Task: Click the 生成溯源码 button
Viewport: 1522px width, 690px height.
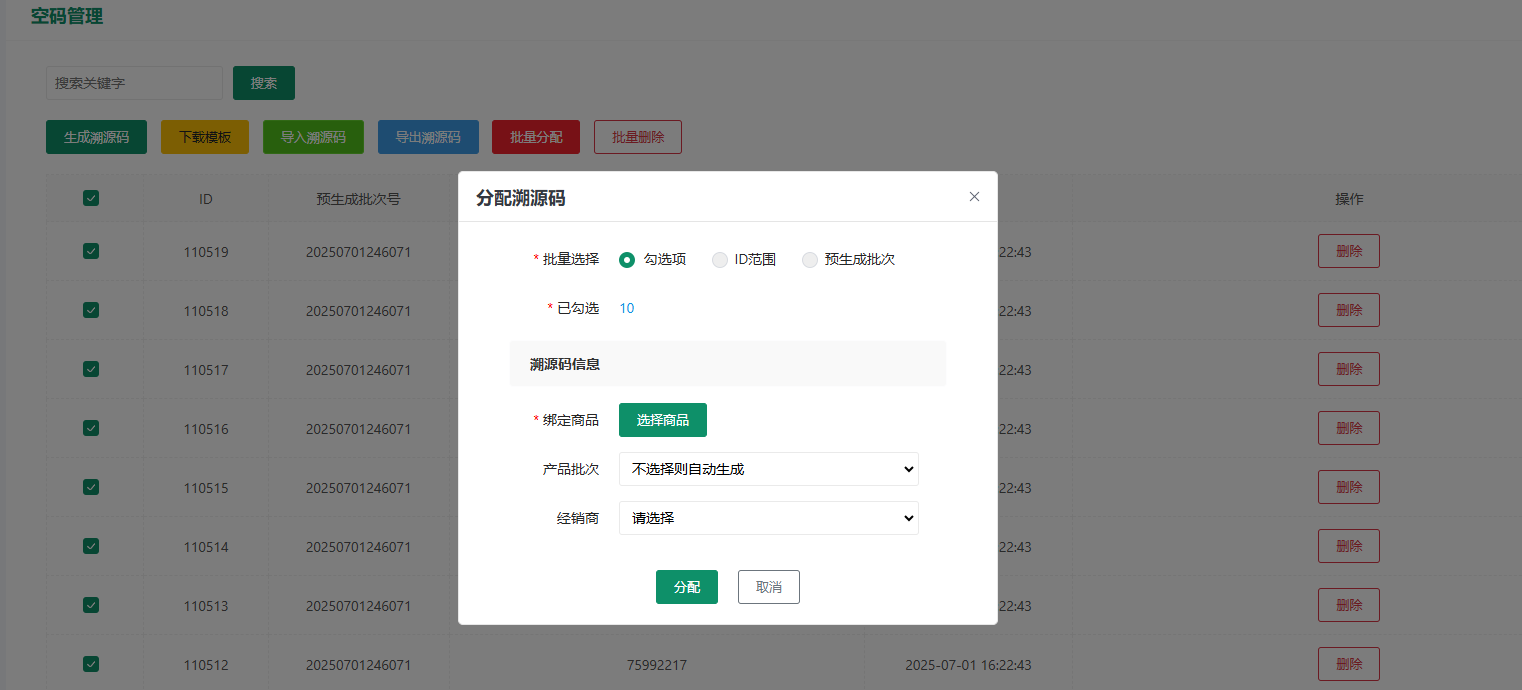Action: [96, 137]
